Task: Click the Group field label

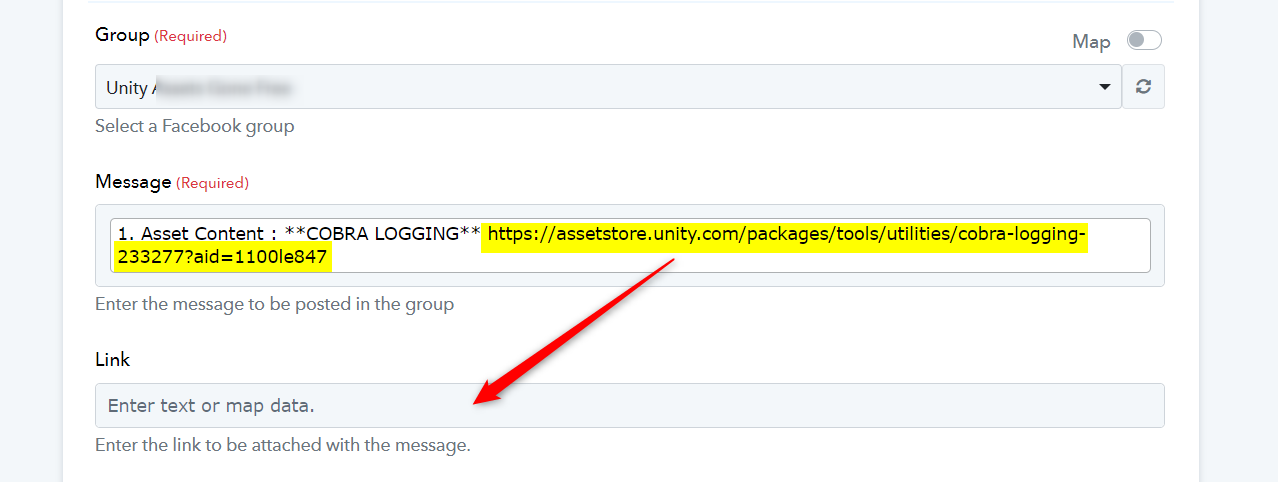Action: point(122,35)
